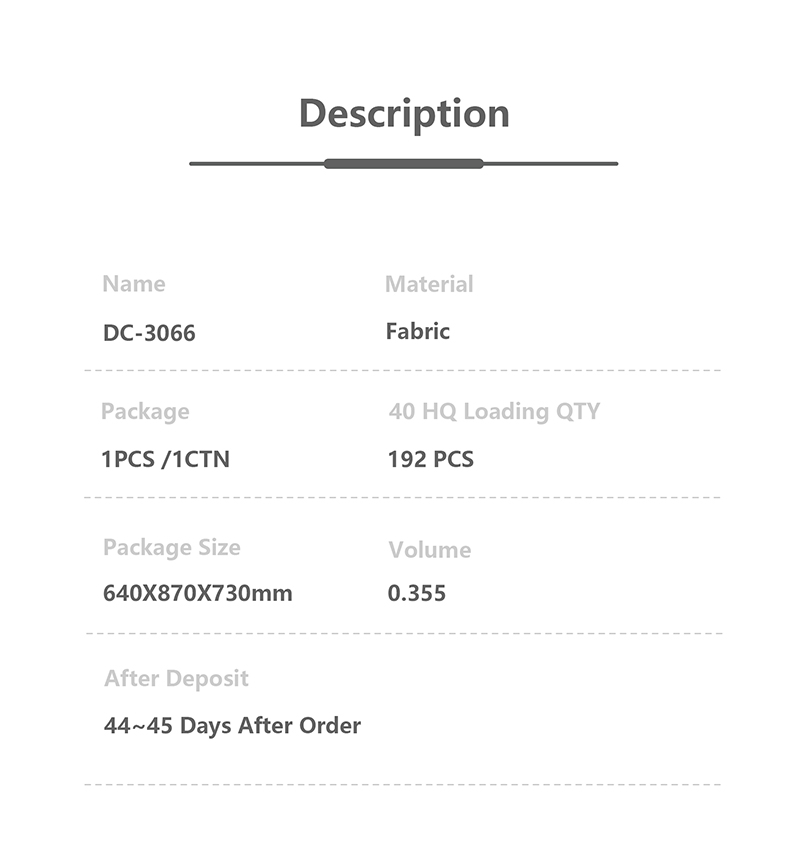Click the Description heading
This screenshot has height=860, width=800.
[404, 113]
